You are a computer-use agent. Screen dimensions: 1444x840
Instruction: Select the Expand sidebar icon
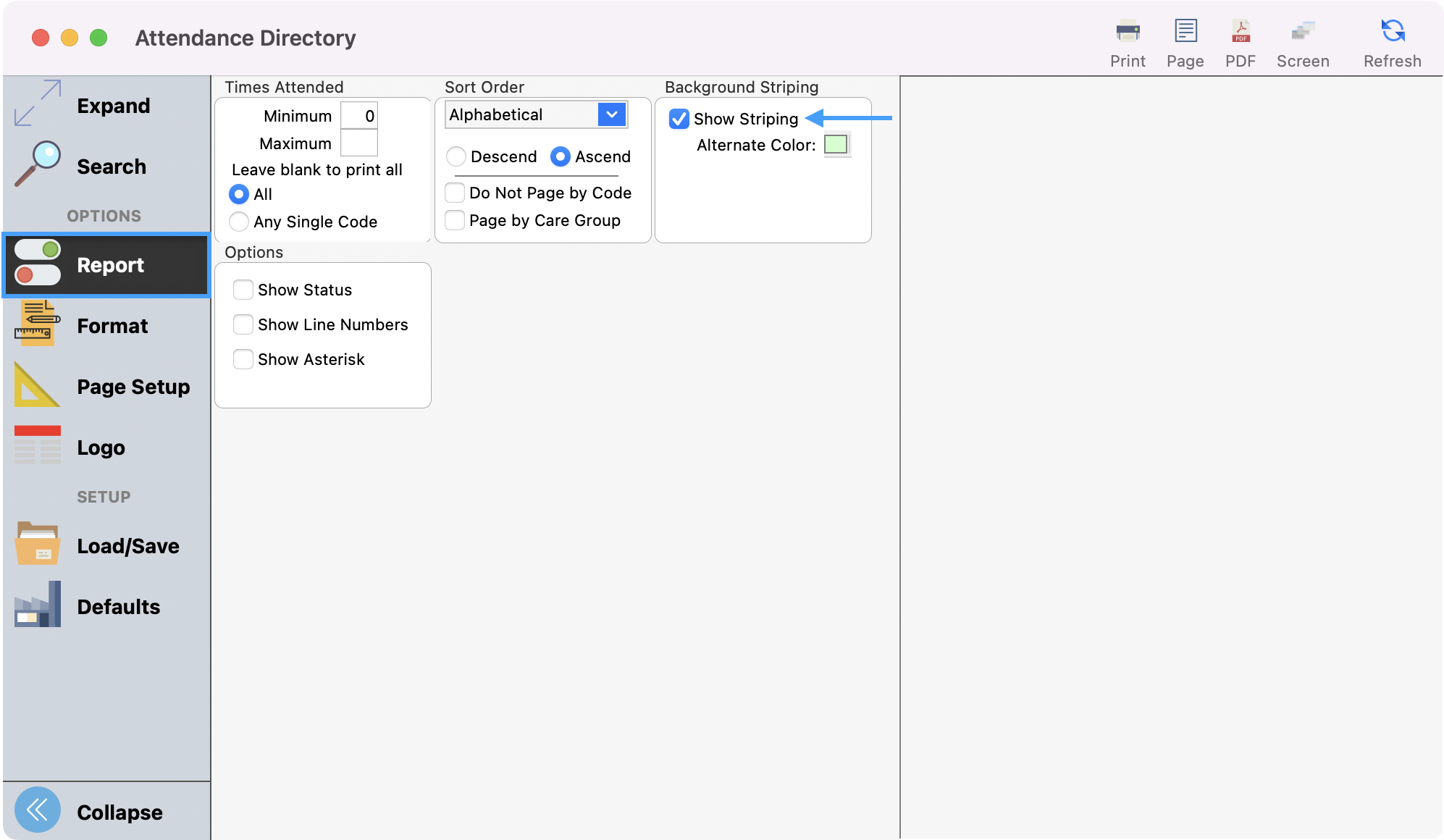click(x=38, y=104)
